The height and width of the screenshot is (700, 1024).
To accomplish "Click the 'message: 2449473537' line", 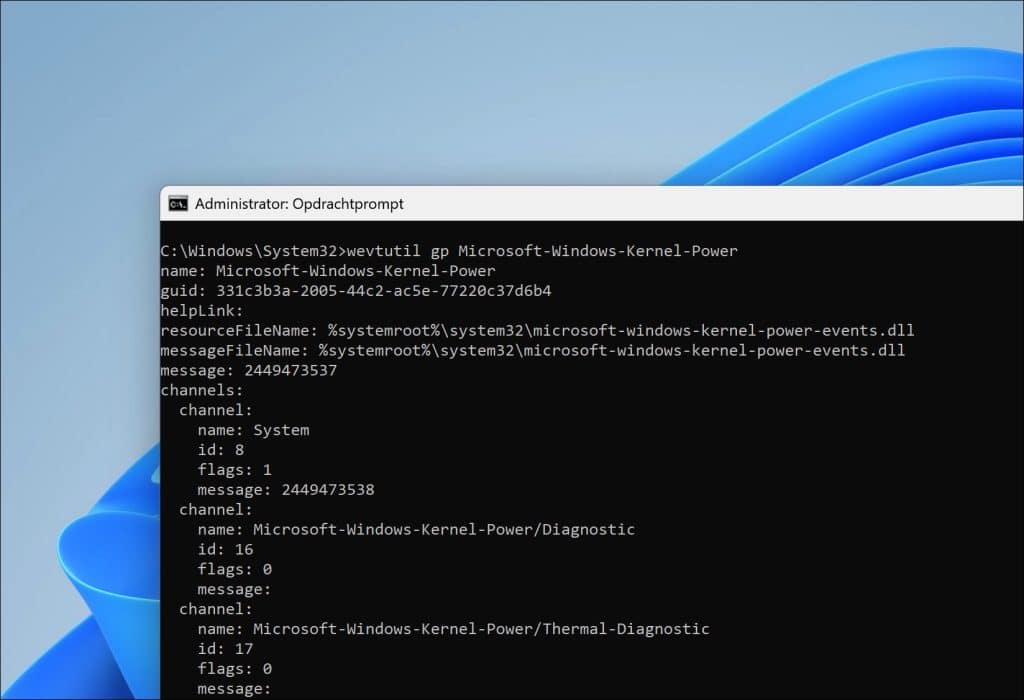I will (x=249, y=370).
